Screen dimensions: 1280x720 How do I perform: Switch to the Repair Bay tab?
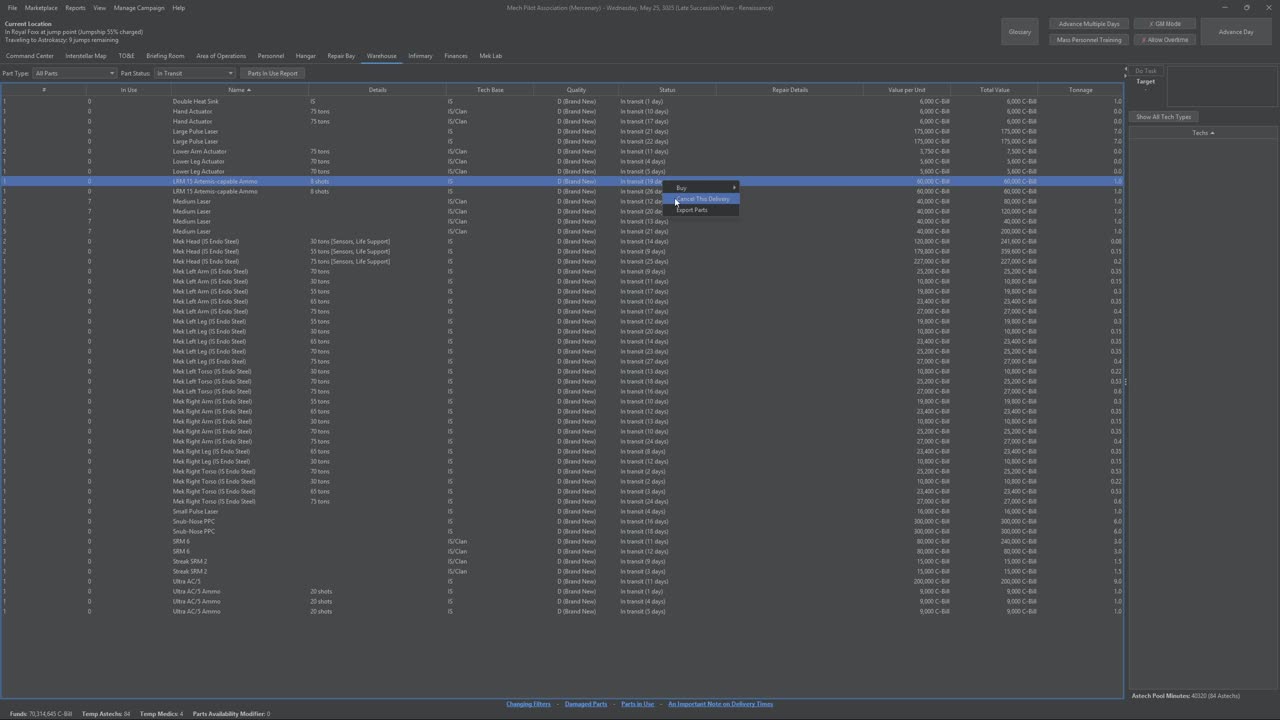(x=341, y=56)
